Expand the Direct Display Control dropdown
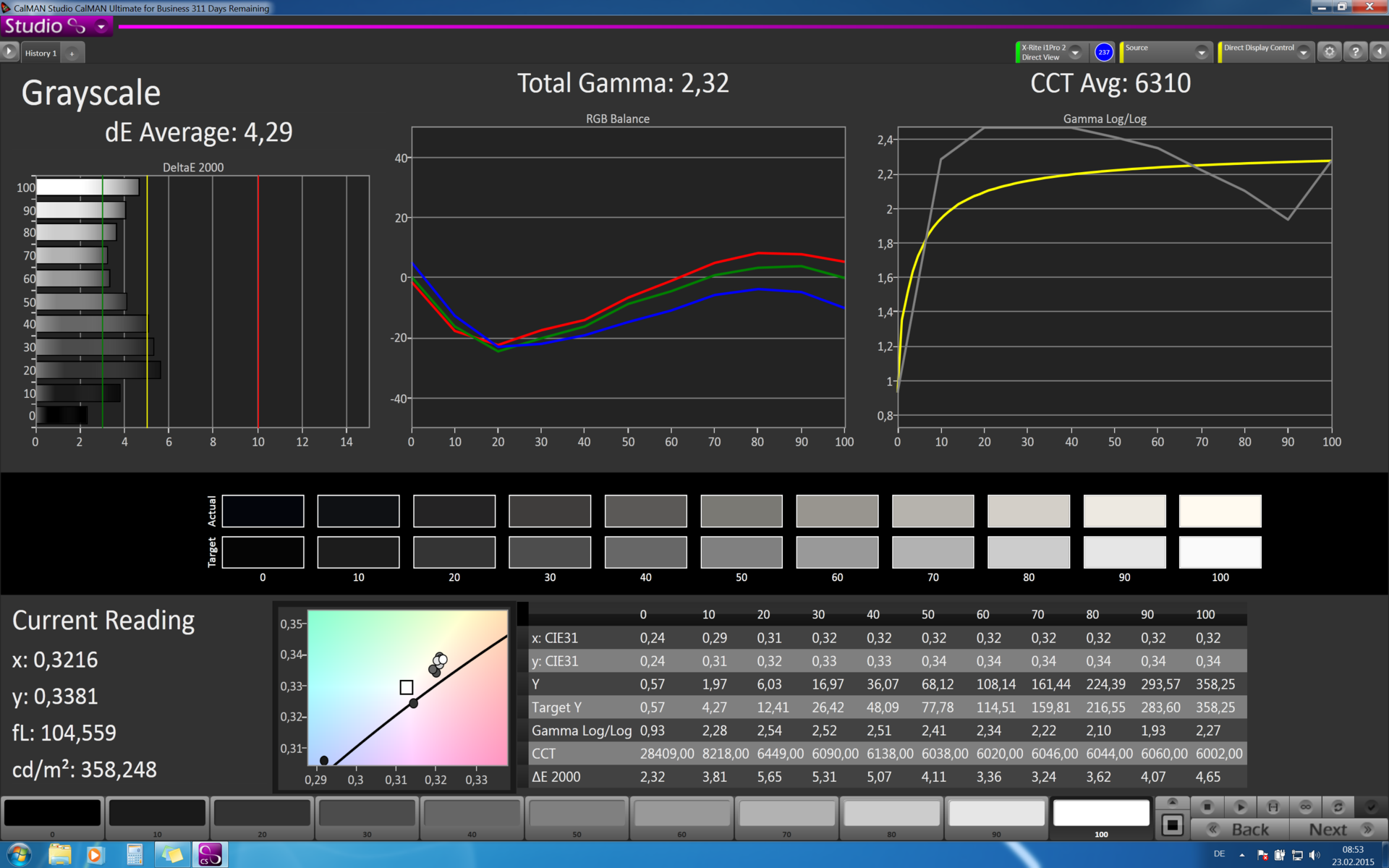 click(1303, 52)
